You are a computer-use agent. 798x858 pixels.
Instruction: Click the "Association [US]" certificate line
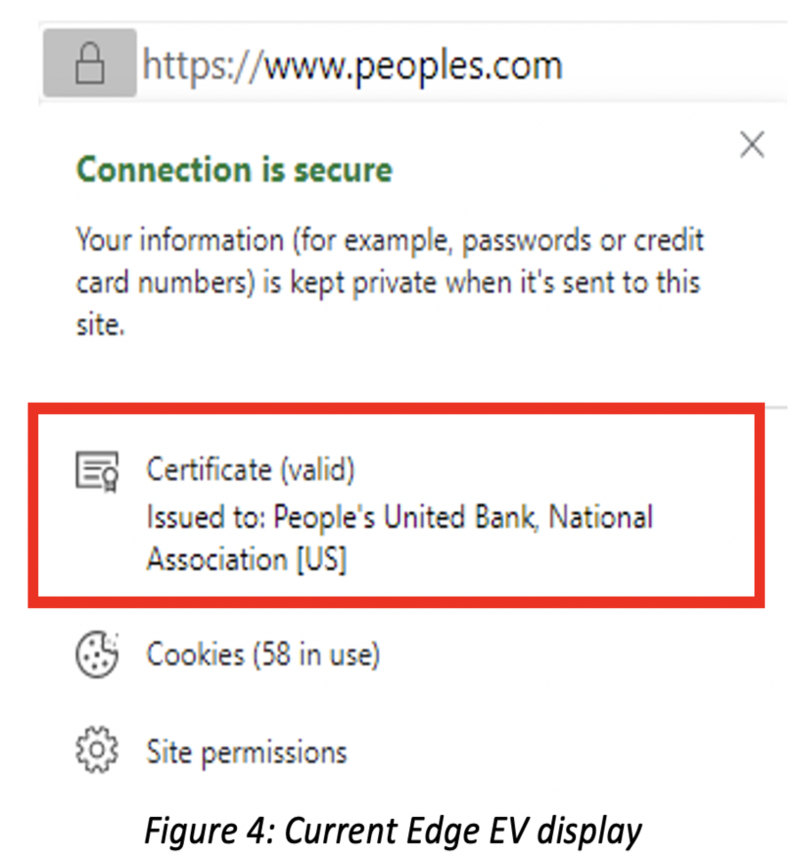[246, 560]
